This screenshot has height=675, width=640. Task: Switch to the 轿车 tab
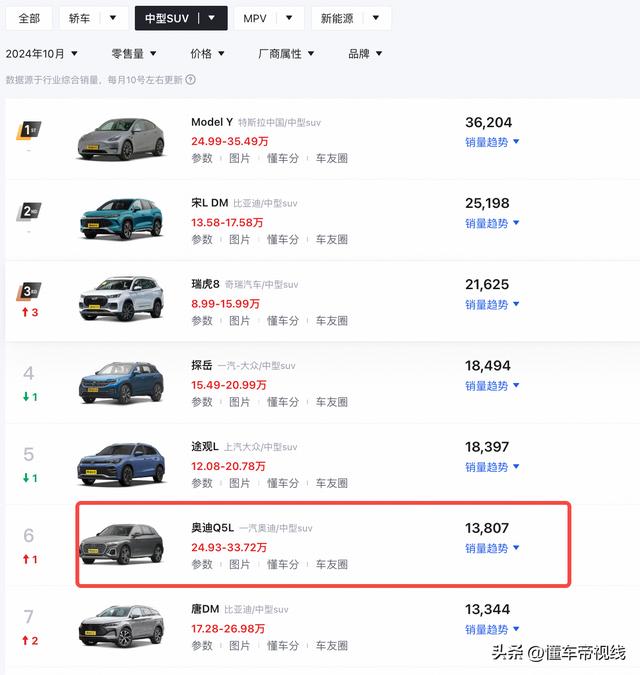point(93,18)
